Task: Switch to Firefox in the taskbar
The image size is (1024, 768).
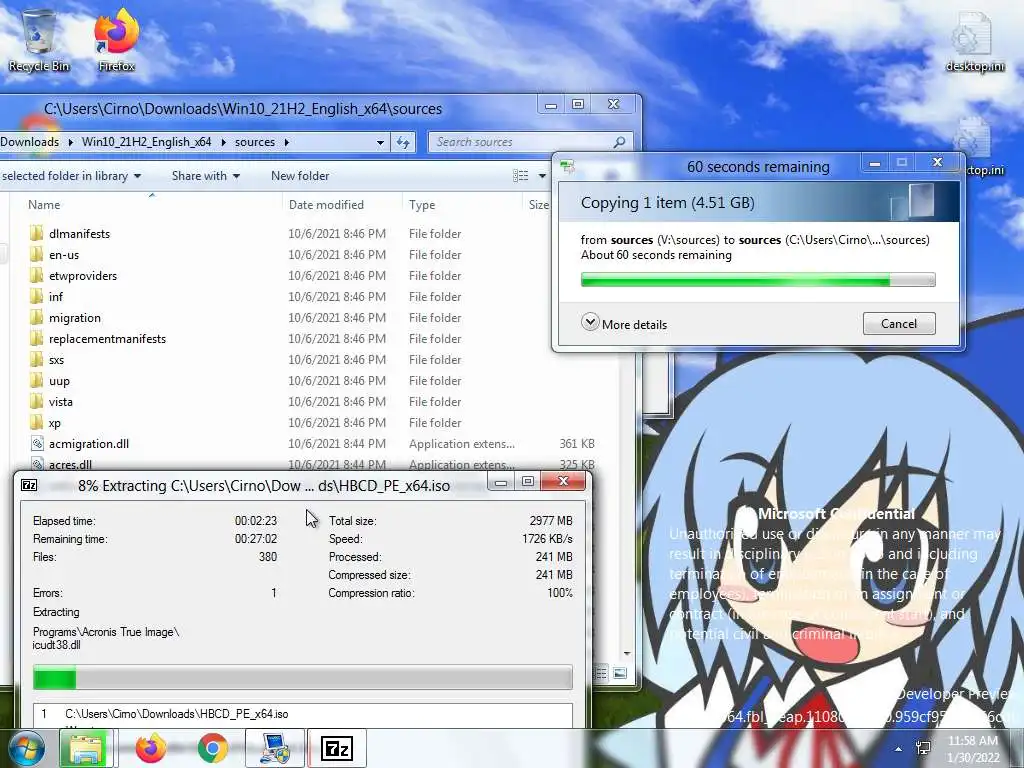Action: pos(151,748)
